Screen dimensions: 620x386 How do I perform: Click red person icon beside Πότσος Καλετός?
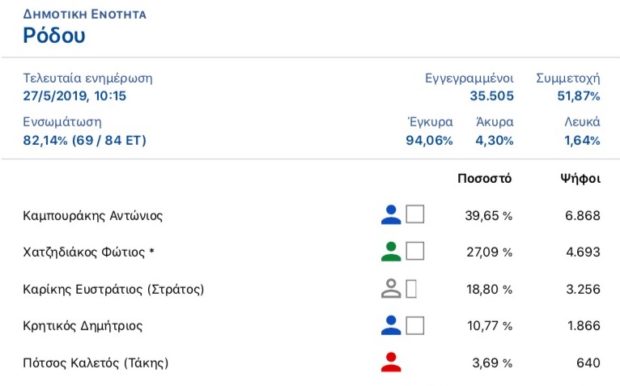391,362
